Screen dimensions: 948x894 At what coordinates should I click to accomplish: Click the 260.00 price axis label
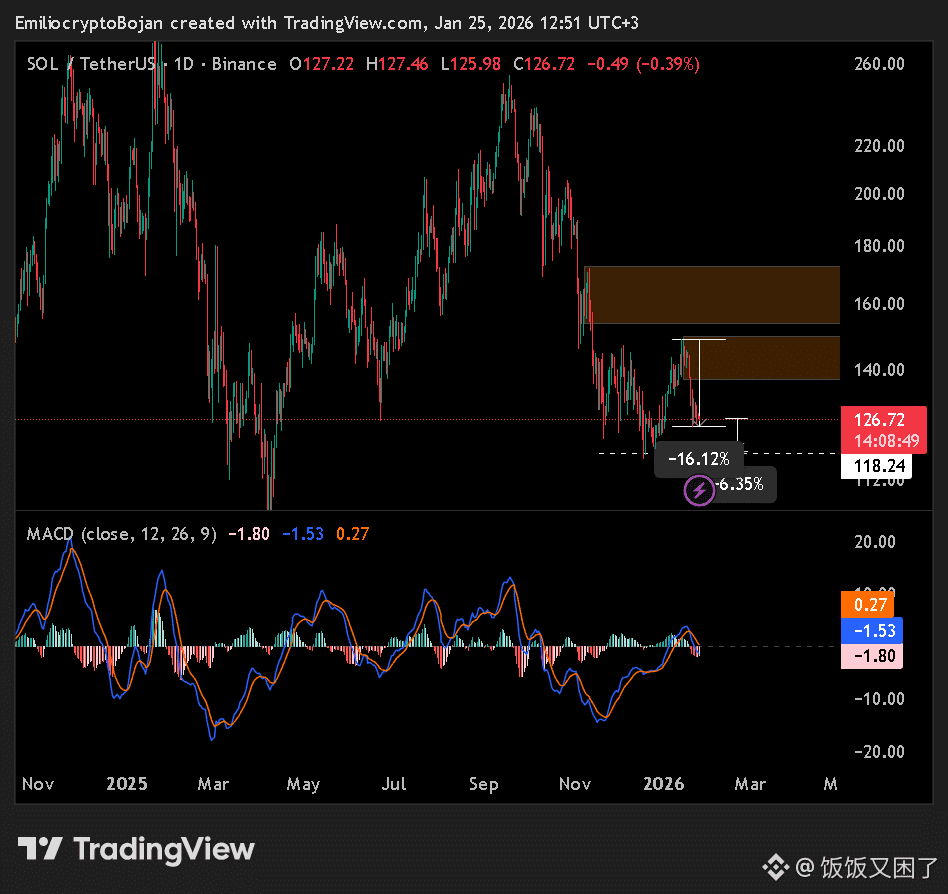[879, 63]
